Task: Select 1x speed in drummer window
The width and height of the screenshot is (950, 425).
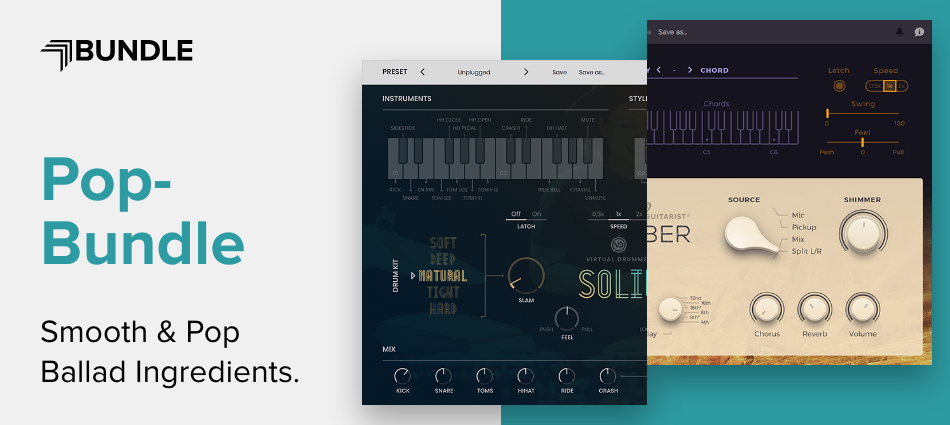Action: tap(619, 214)
